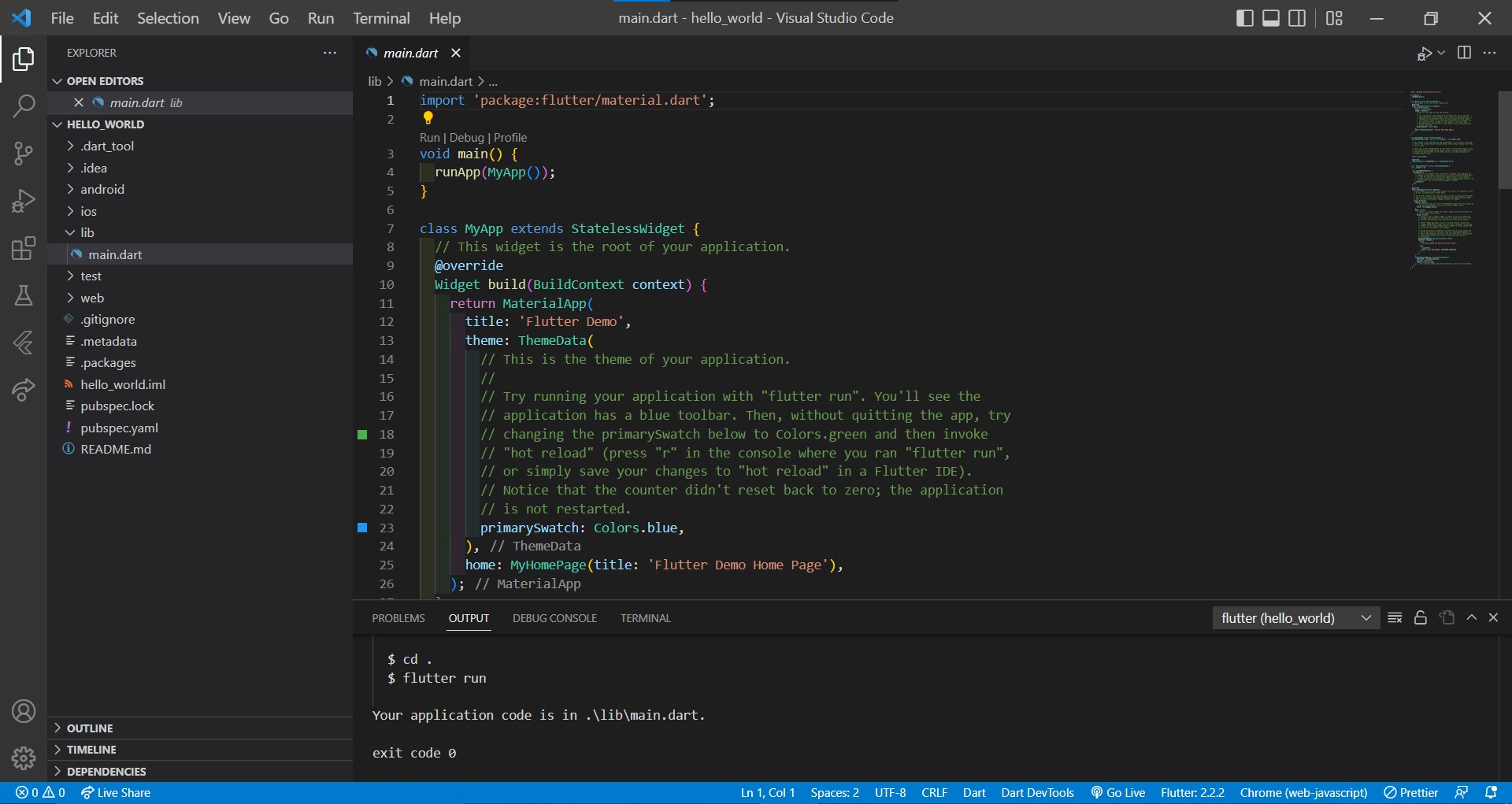Close the bottom panel
Viewport: 1512px width, 804px height.
1493,618
